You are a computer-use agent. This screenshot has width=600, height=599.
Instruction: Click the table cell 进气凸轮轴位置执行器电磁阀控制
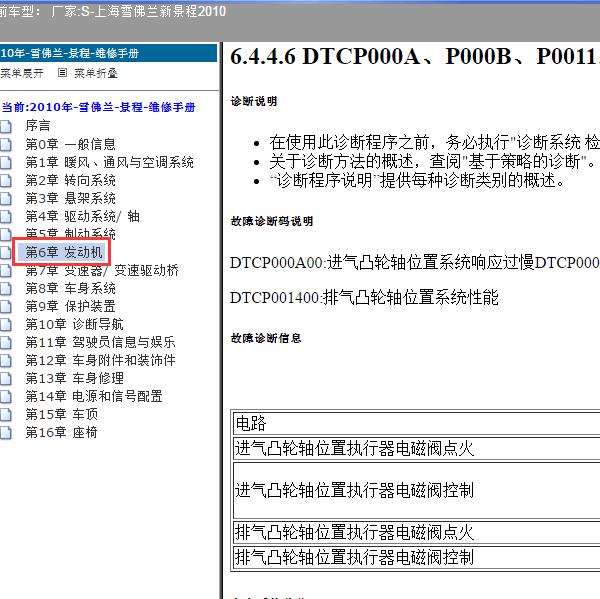(x=417, y=490)
